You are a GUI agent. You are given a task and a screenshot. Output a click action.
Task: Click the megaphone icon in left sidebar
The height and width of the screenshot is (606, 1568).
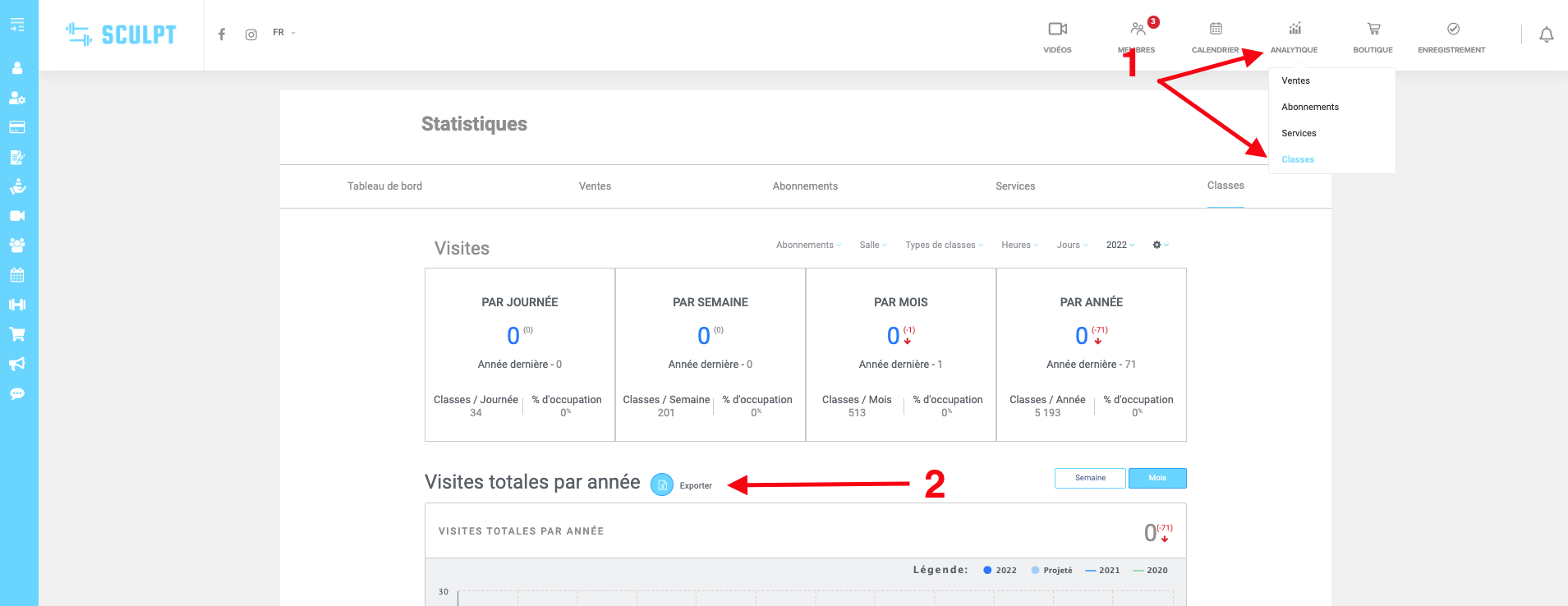click(17, 364)
